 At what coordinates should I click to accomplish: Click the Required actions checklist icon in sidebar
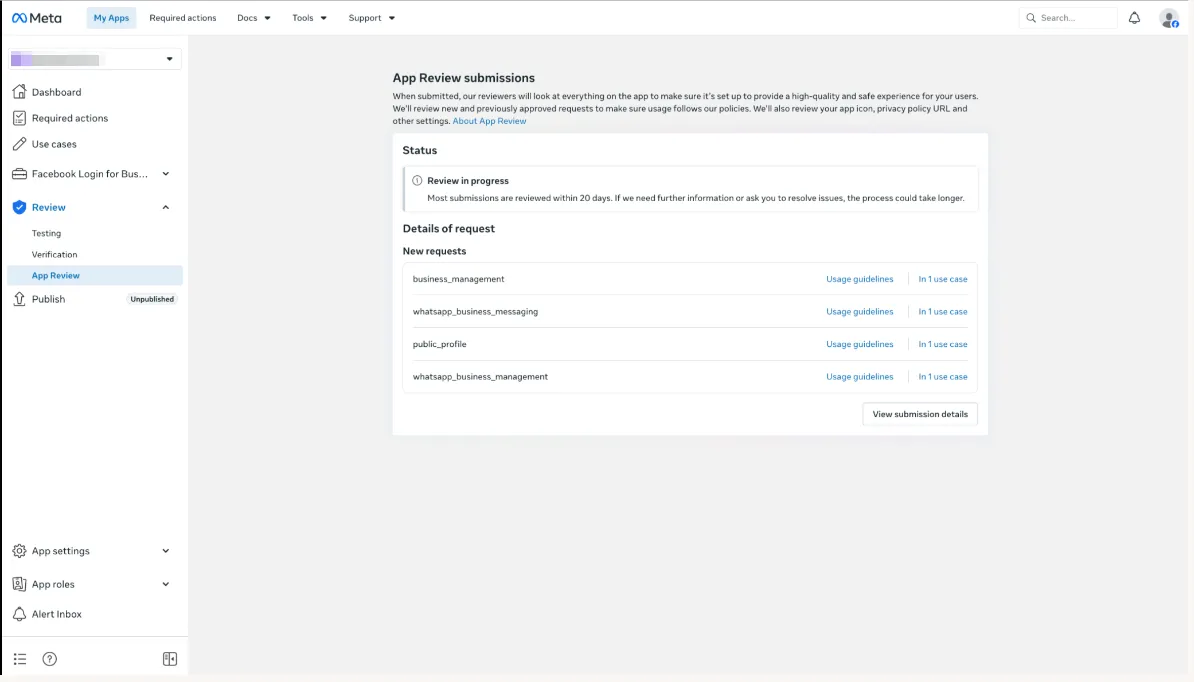[19, 118]
